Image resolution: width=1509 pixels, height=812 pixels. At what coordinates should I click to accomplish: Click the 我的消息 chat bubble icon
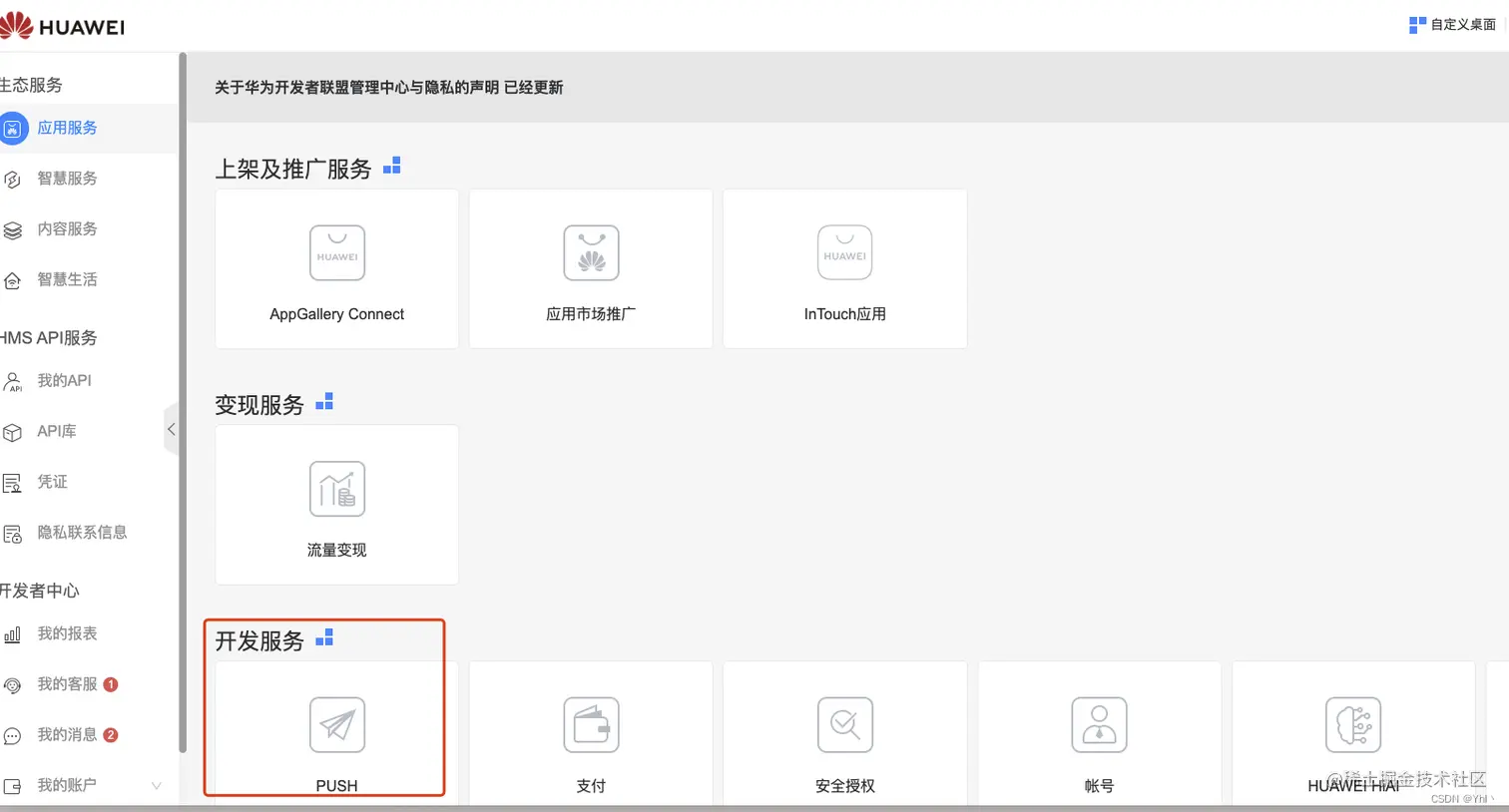tap(12, 736)
